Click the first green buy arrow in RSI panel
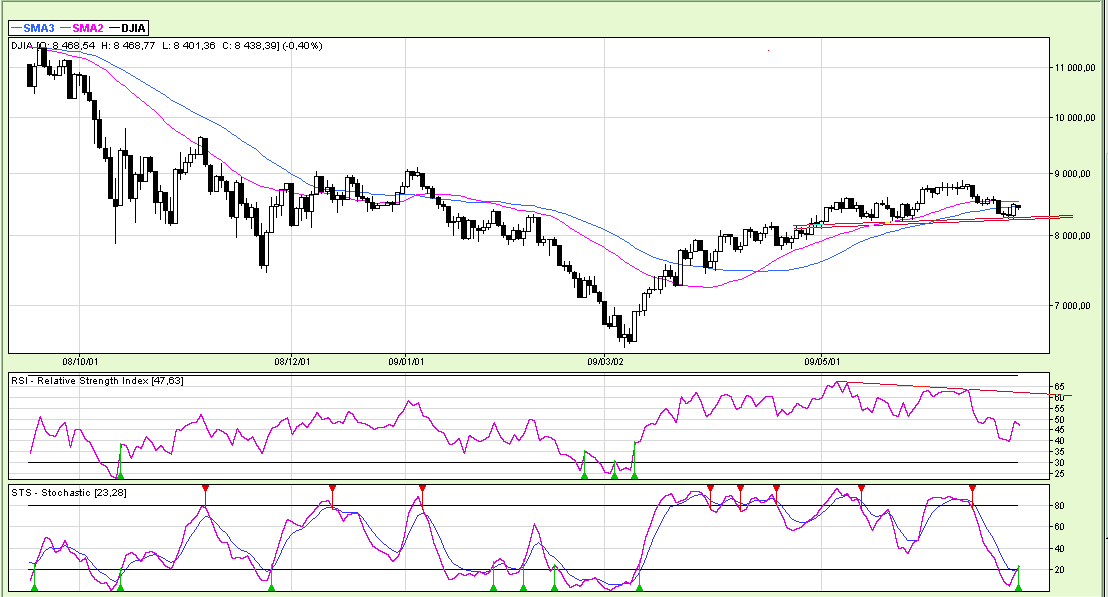 click(121, 474)
